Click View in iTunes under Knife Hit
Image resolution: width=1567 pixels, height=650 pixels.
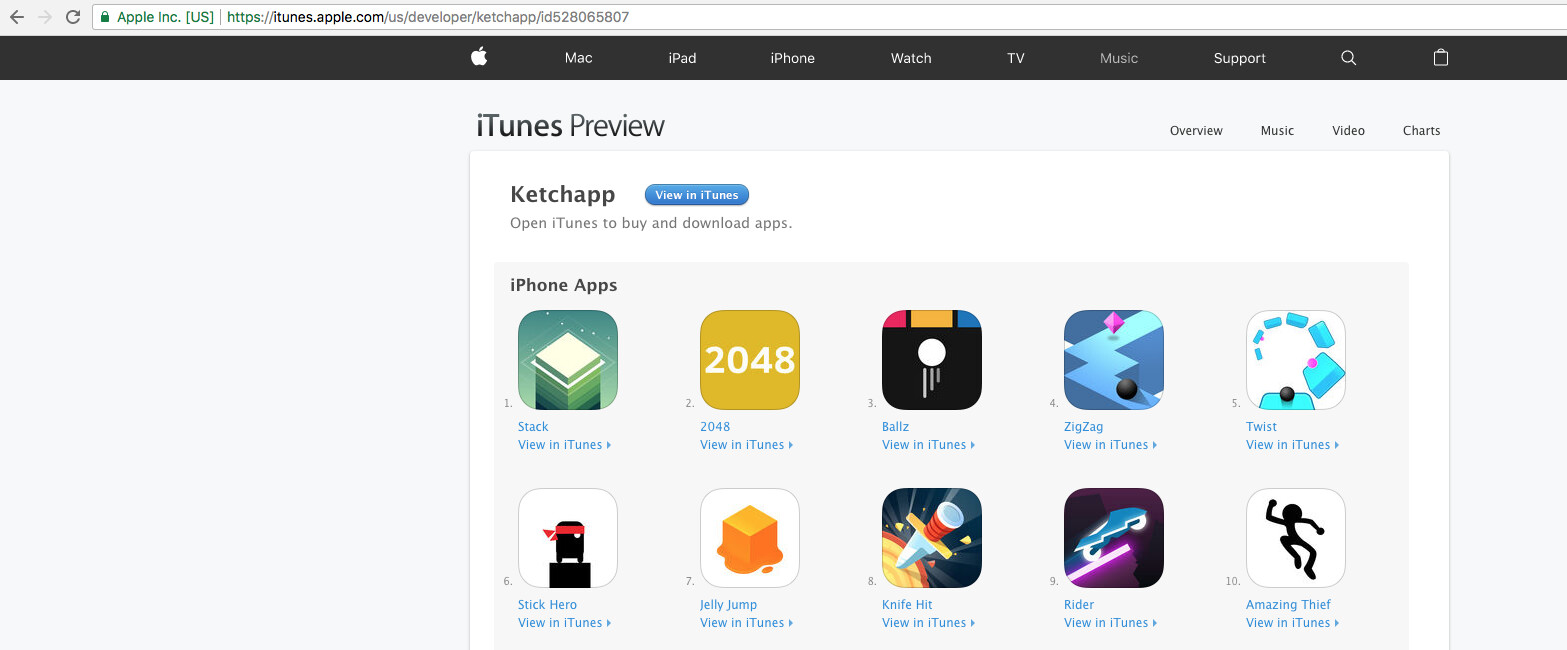tap(928, 623)
